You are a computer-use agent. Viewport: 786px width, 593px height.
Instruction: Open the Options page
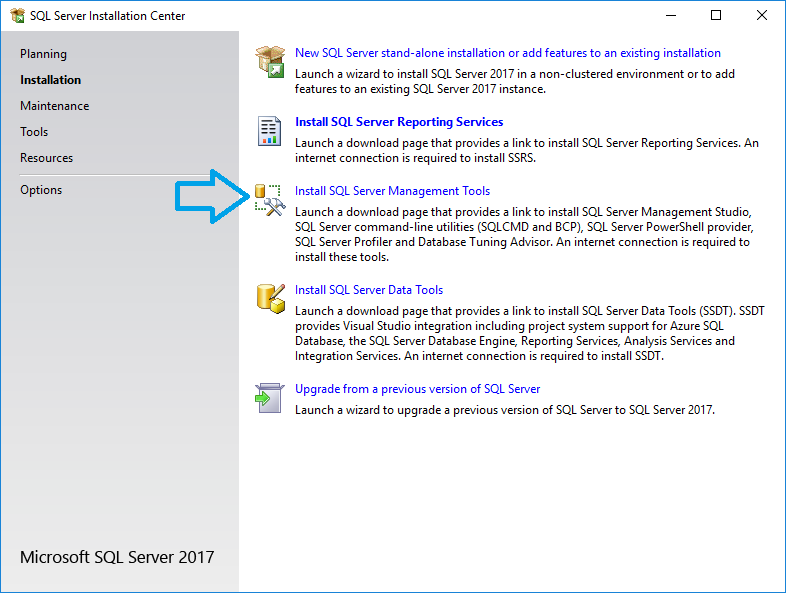click(41, 190)
